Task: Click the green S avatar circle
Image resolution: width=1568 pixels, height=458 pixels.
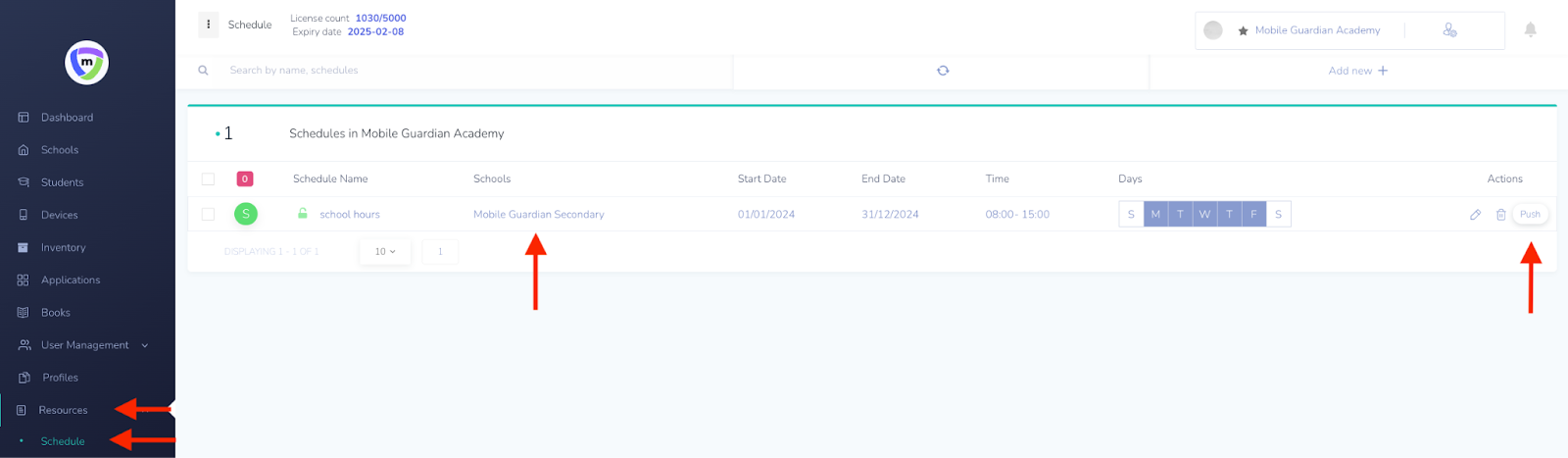Action: point(246,214)
